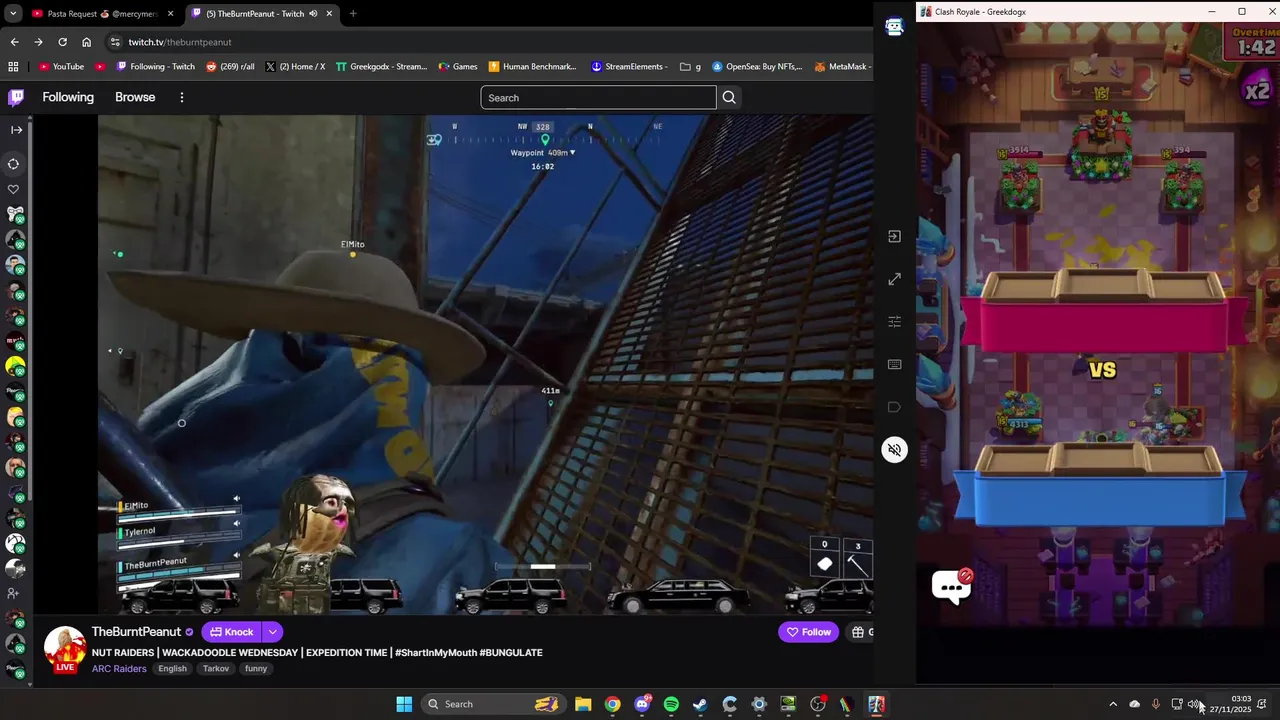Click the Knock button
The height and width of the screenshot is (720, 1280).
pos(232,632)
